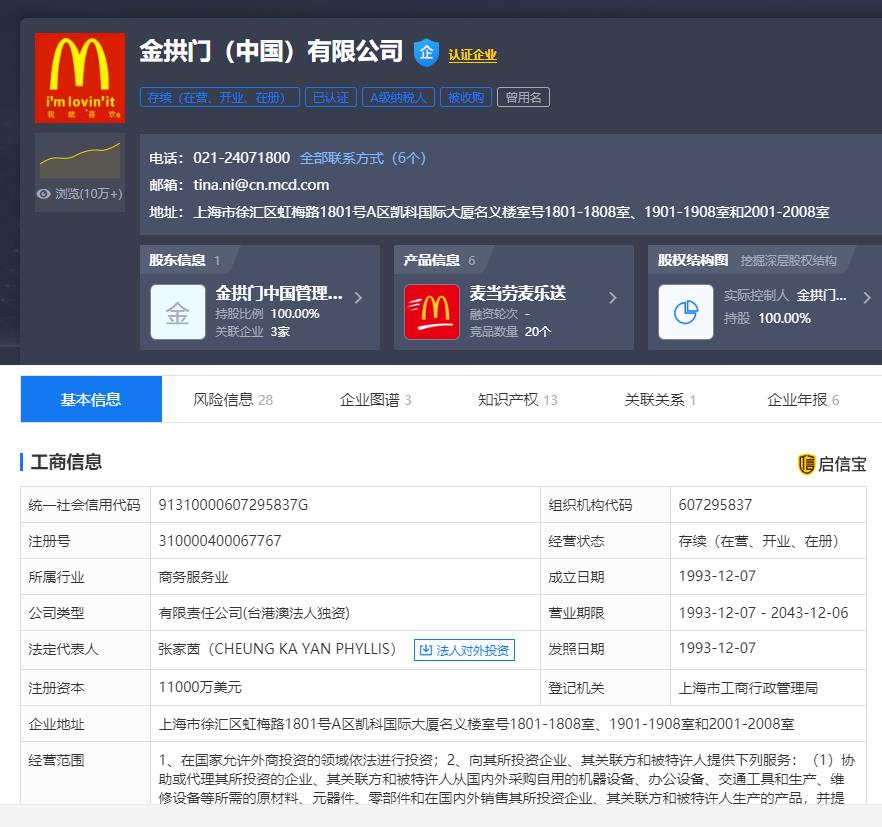Click the eye icon beside view count

click(43, 194)
